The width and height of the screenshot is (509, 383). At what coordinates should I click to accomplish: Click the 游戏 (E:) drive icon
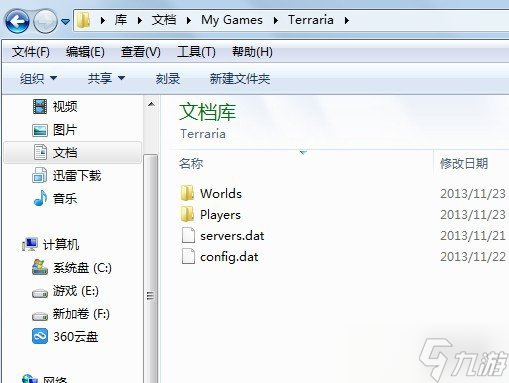(x=40, y=293)
